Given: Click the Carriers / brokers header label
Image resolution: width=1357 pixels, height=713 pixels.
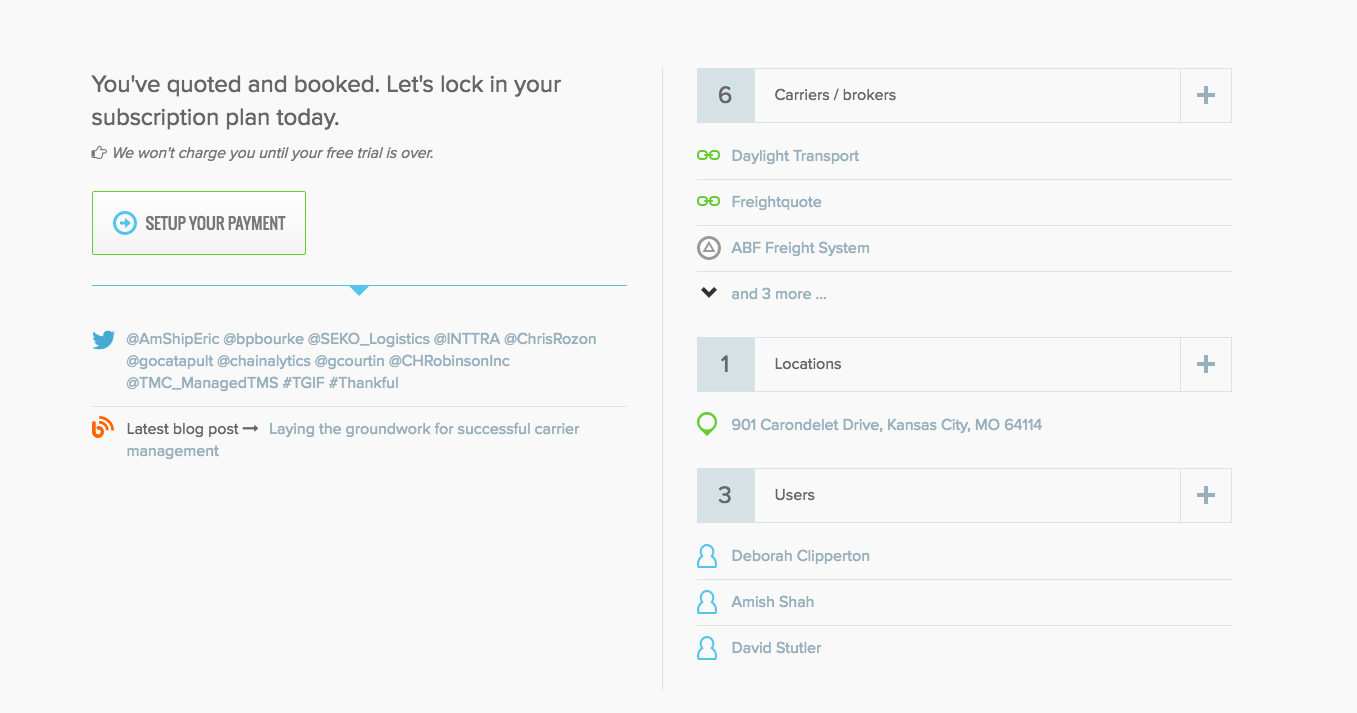Looking at the screenshot, I should pyautogui.click(x=835, y=95).
